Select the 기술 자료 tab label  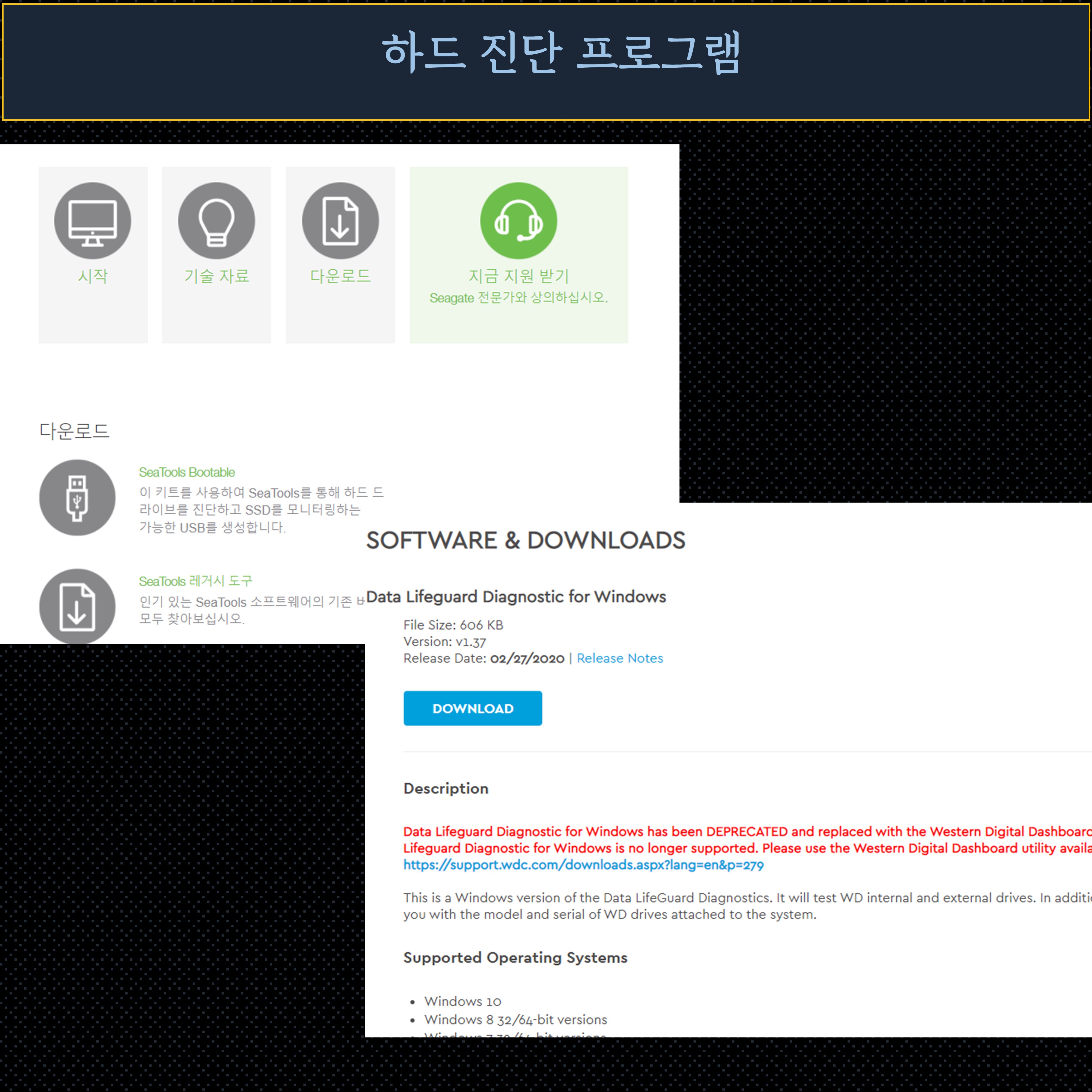tap(217, 276)
